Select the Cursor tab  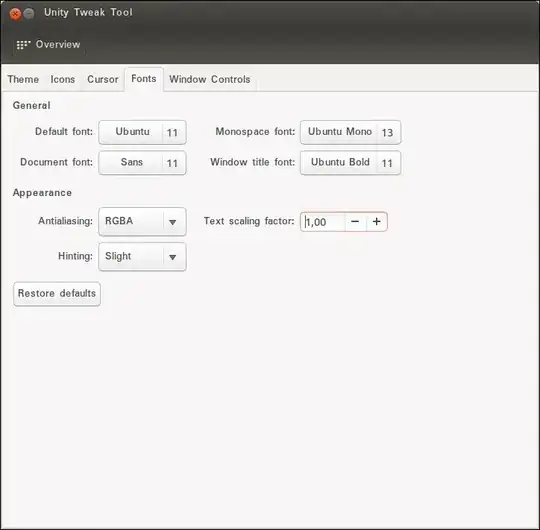(103, 79)
